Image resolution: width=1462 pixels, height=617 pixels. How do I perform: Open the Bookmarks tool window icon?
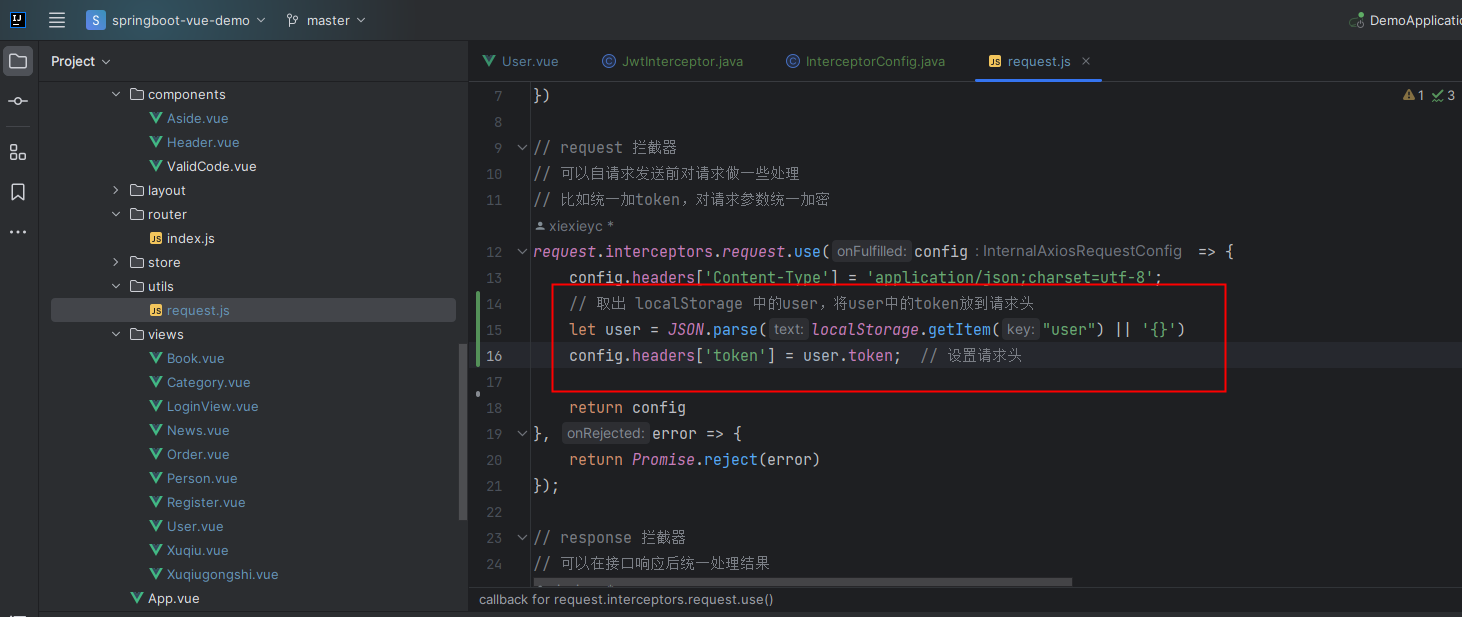pos(17,191)
